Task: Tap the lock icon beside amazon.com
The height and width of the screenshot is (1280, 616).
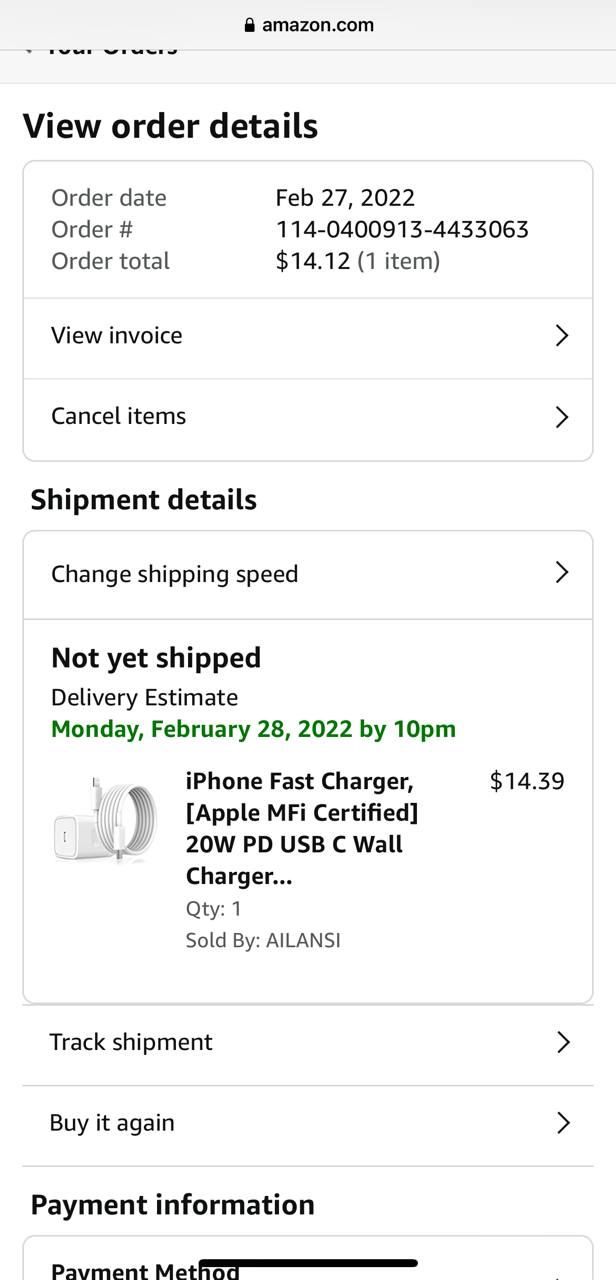Action: (249, 25)
